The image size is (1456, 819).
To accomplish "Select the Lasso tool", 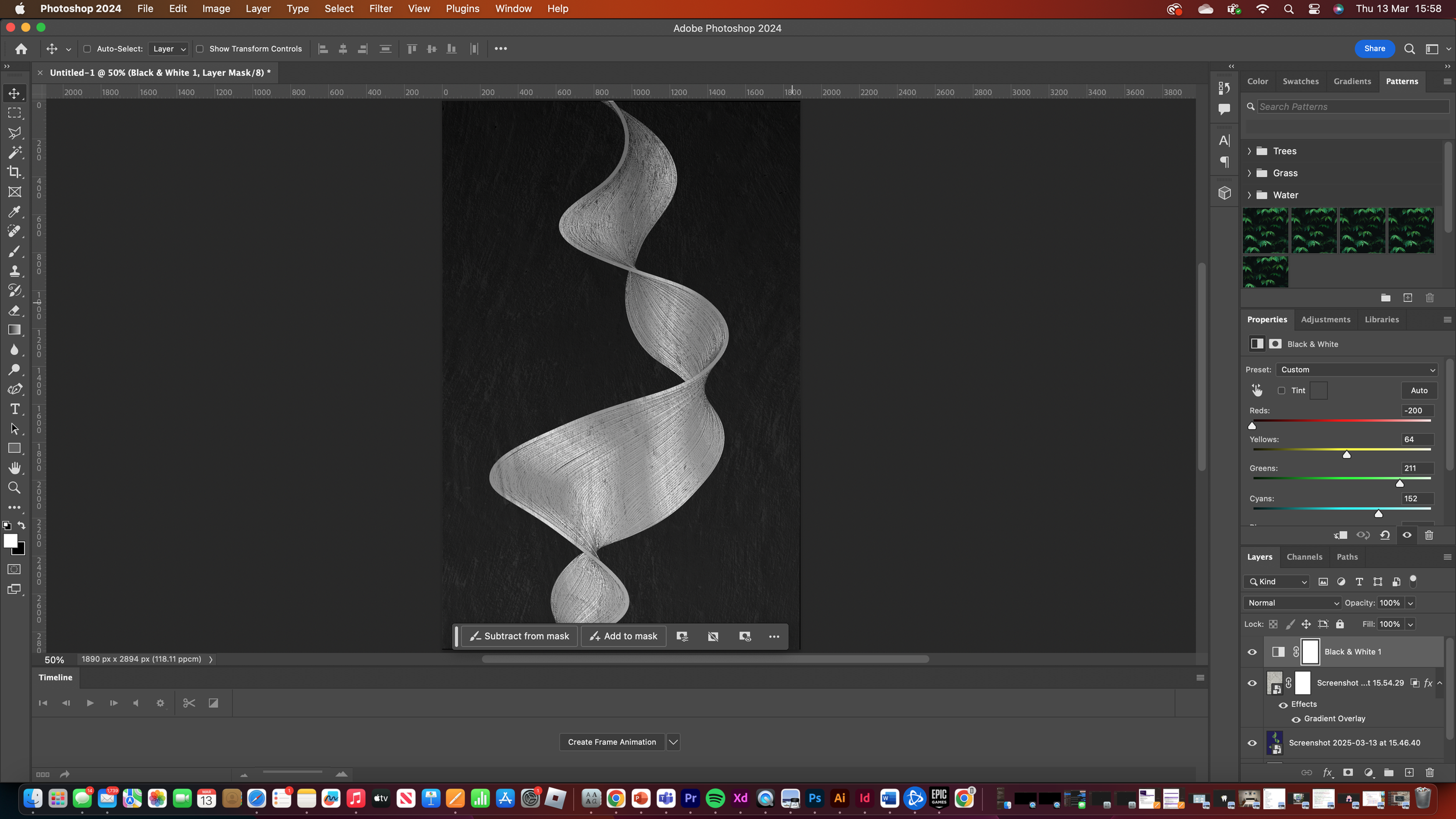I will click(15, 133).
